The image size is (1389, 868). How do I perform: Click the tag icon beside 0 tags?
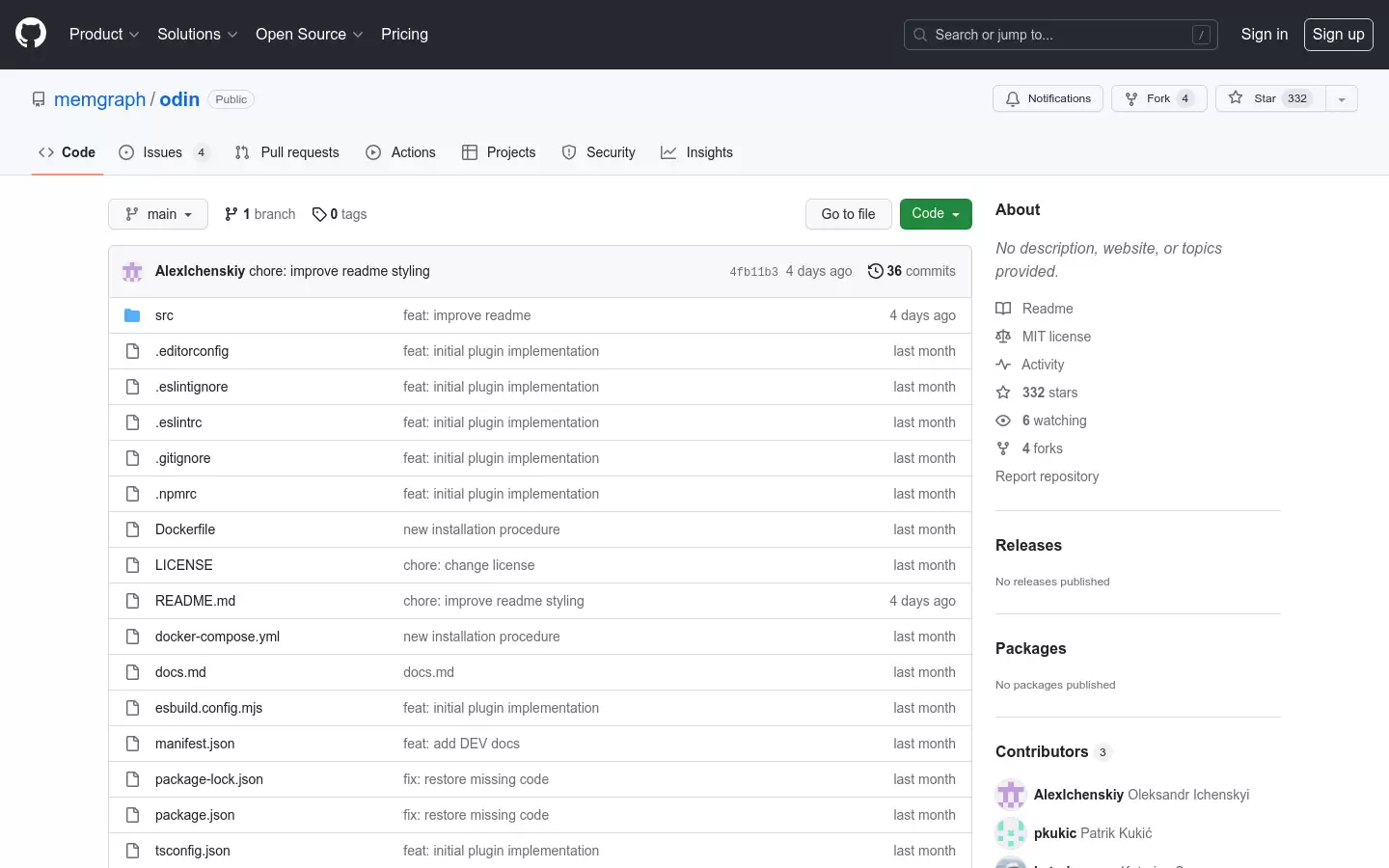(x=319, y=214)
